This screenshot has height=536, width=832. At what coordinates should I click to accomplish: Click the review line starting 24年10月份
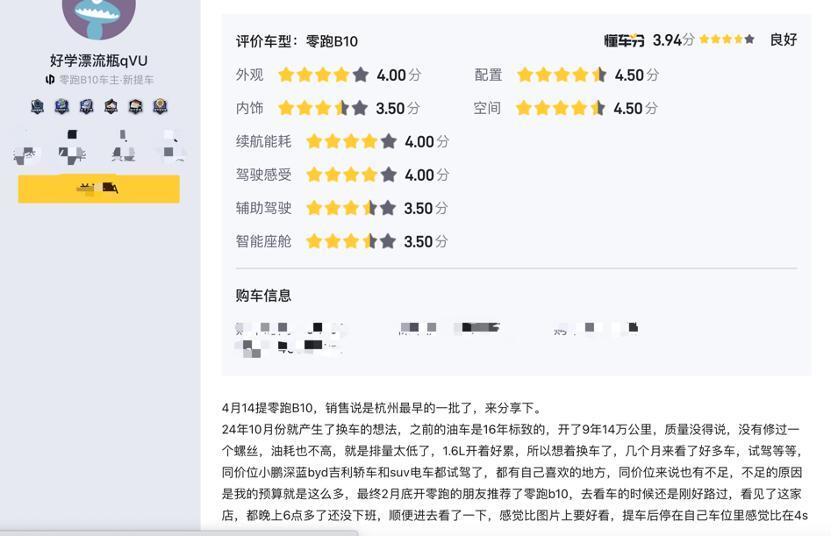[x=510, y=429]
